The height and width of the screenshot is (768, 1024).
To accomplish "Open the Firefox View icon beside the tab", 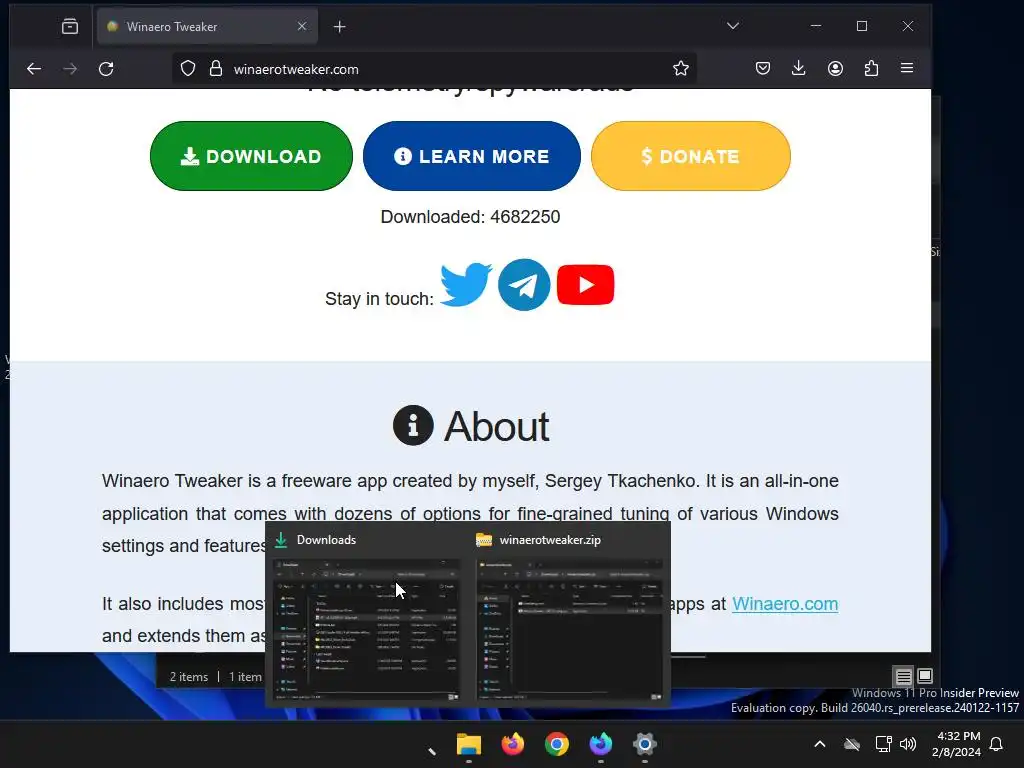I will point(70,26).
